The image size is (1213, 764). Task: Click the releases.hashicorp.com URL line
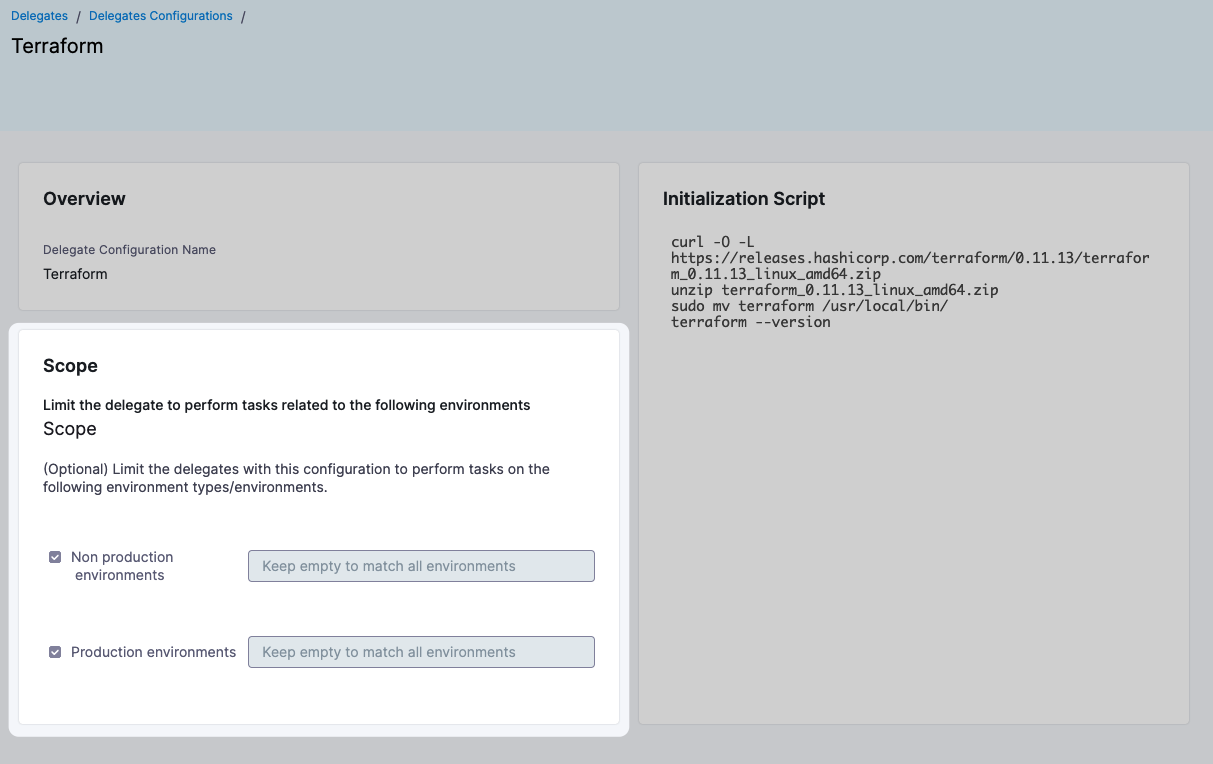click(x=910, y=266)
